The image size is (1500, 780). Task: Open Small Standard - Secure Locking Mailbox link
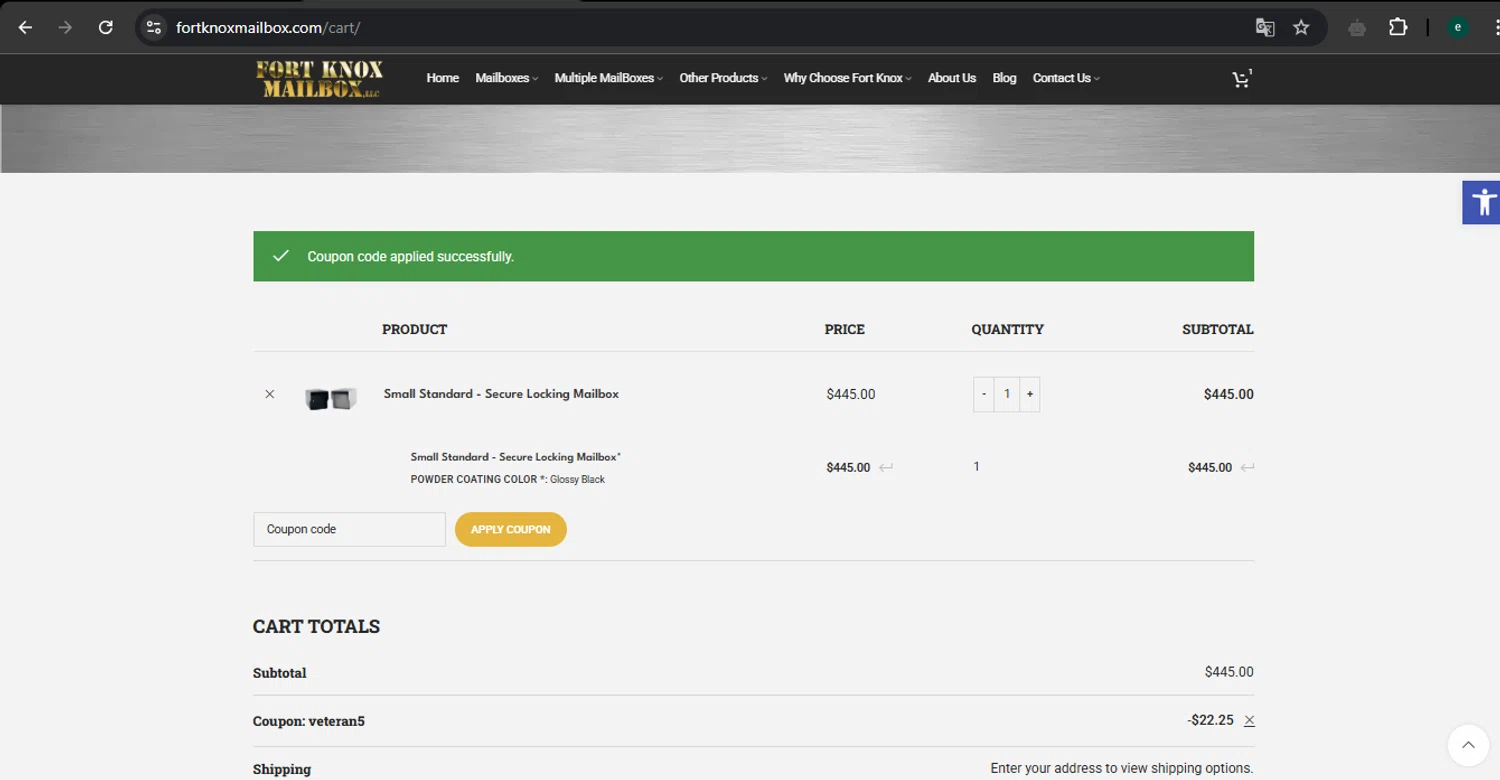pyautogui.click(x=501, y=394)
